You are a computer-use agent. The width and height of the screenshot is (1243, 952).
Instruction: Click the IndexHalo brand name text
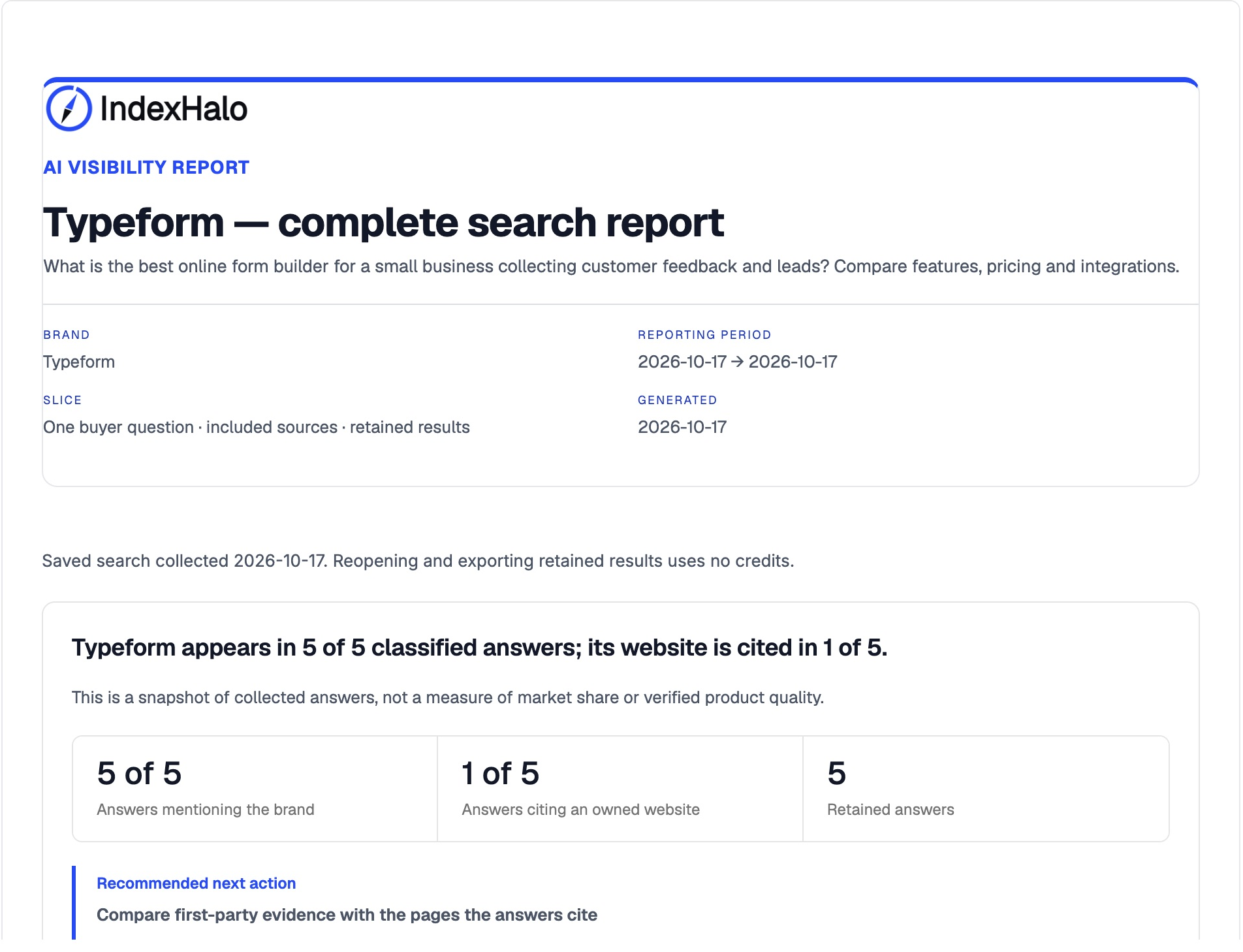[174, 109]
